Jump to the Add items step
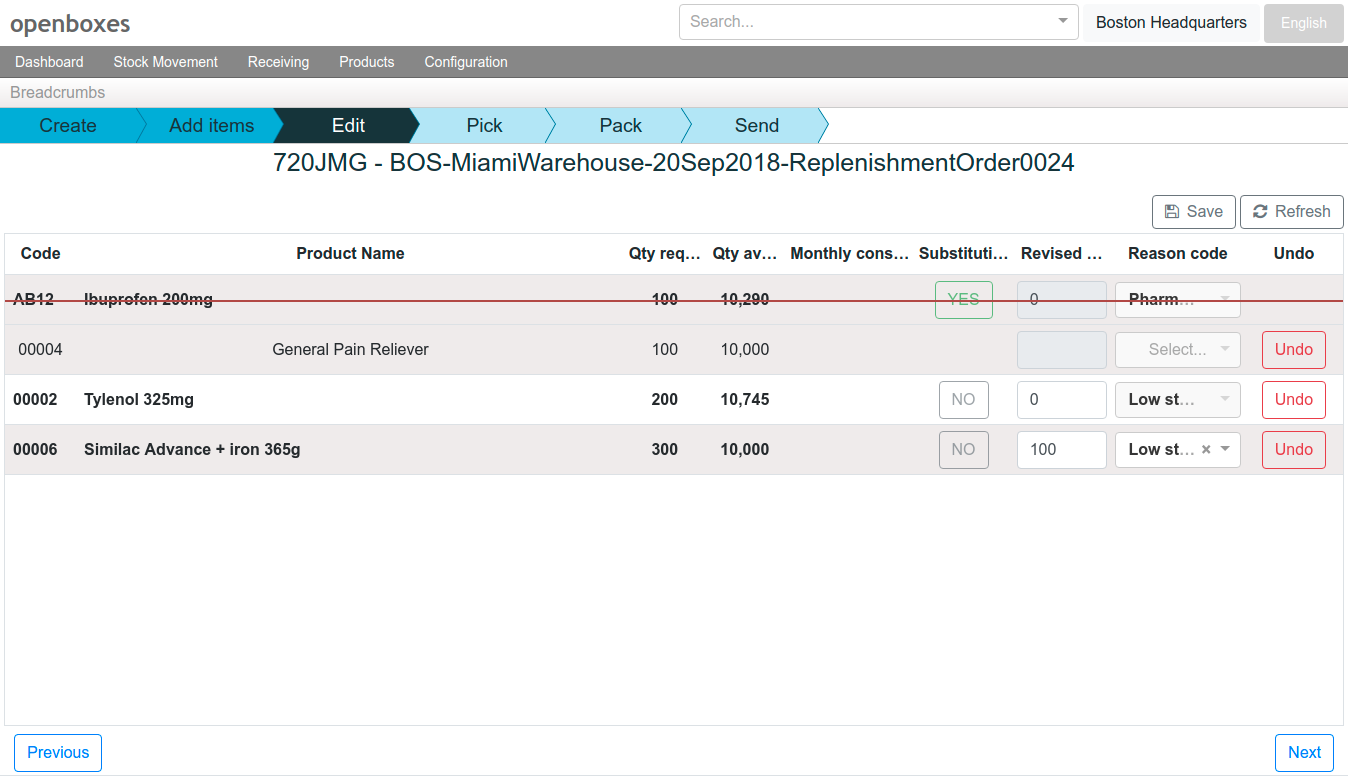Image resolution: width=1348 pixels, height=776 pixels. 211,126
